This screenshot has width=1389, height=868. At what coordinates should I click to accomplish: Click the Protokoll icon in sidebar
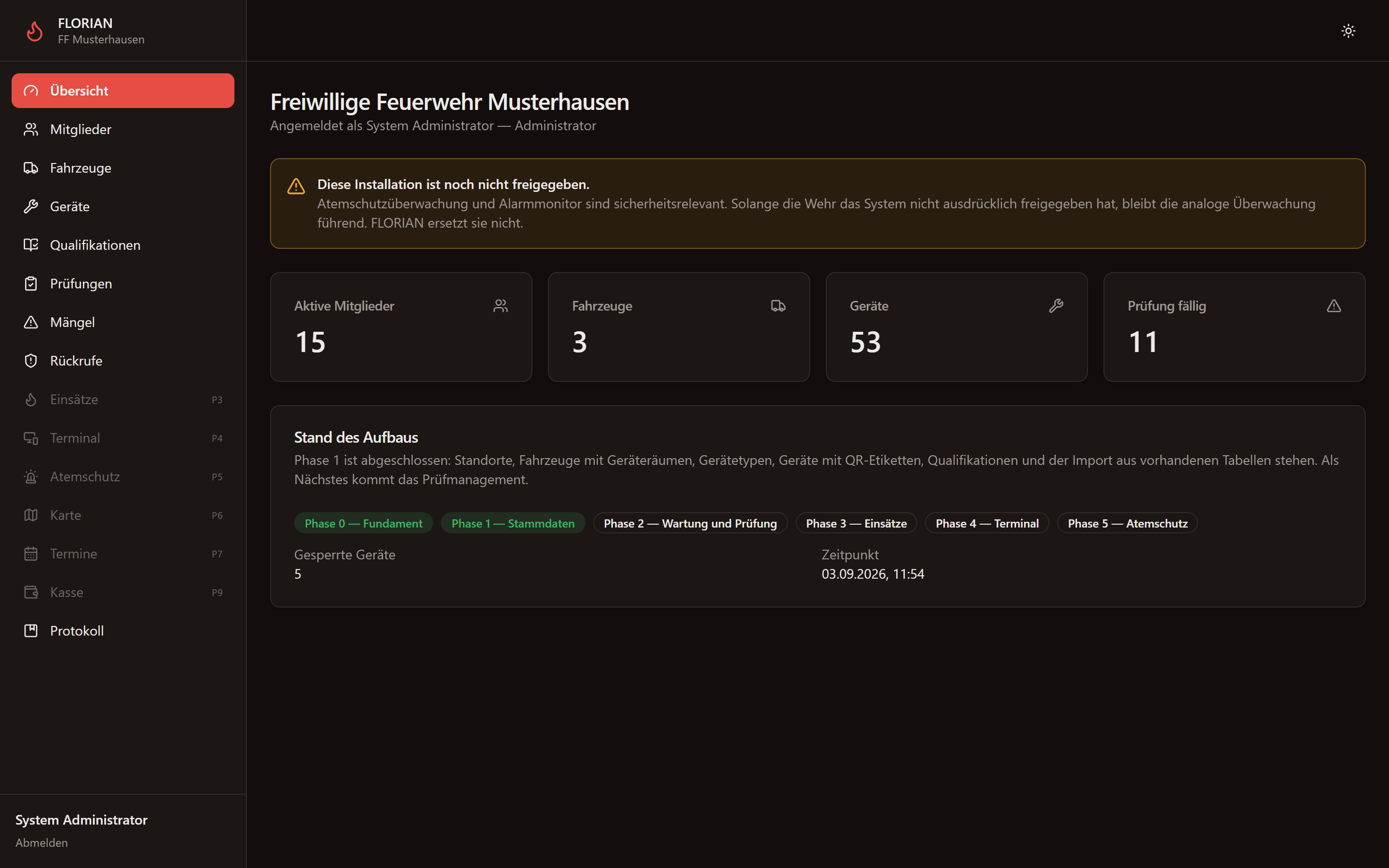[x=31, y=630]
